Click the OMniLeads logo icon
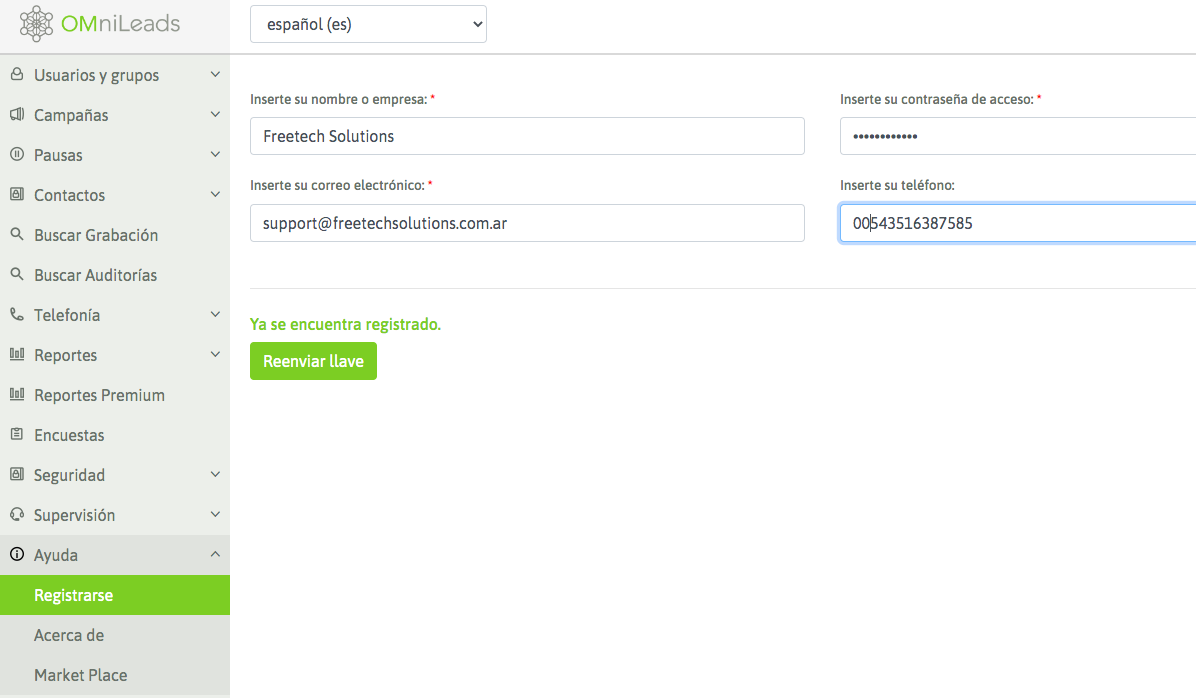Image resolution: width=1196 pixels, height=698 pixels. [37, 24]
